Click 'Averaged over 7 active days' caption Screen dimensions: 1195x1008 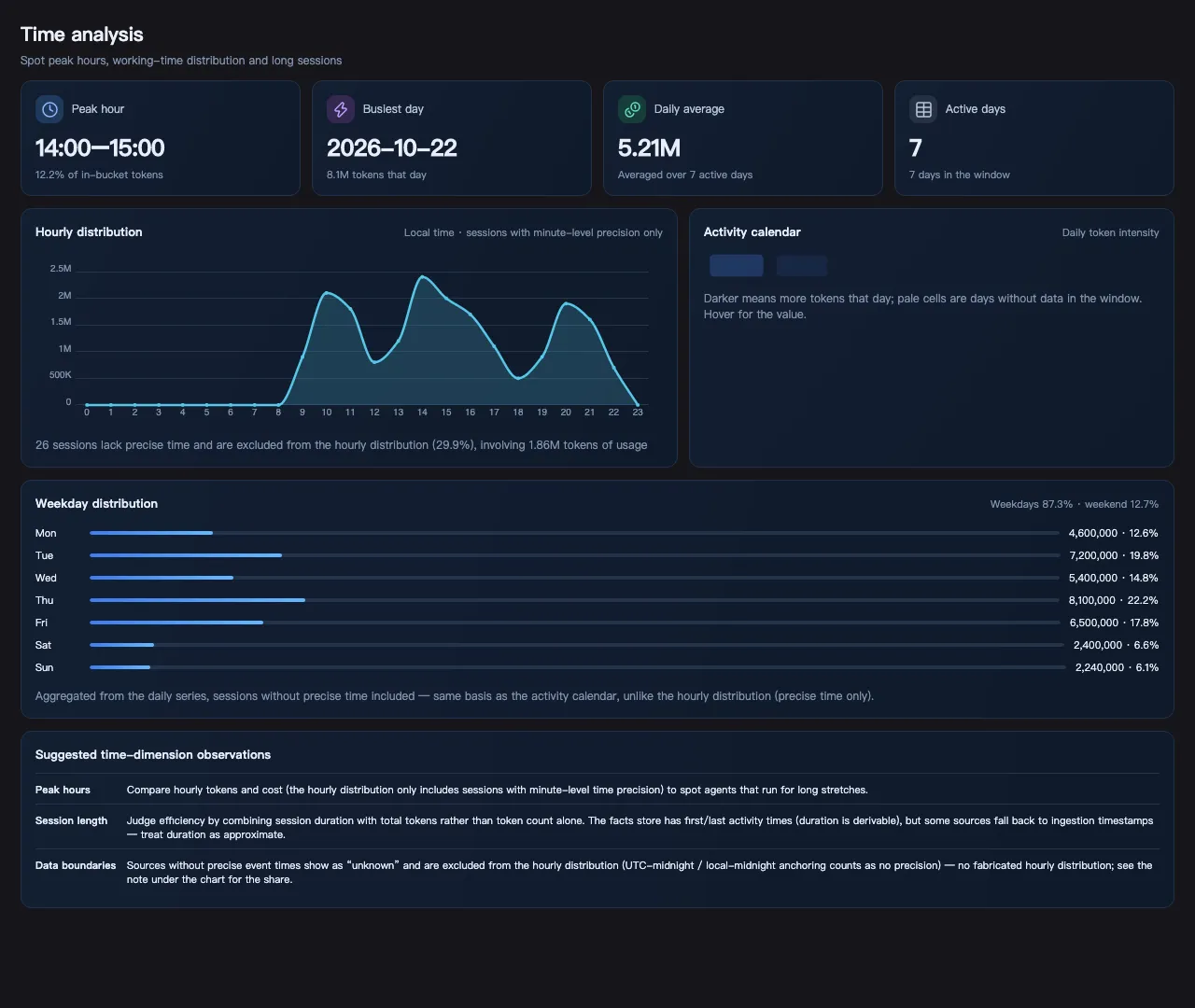click(685, 175)
